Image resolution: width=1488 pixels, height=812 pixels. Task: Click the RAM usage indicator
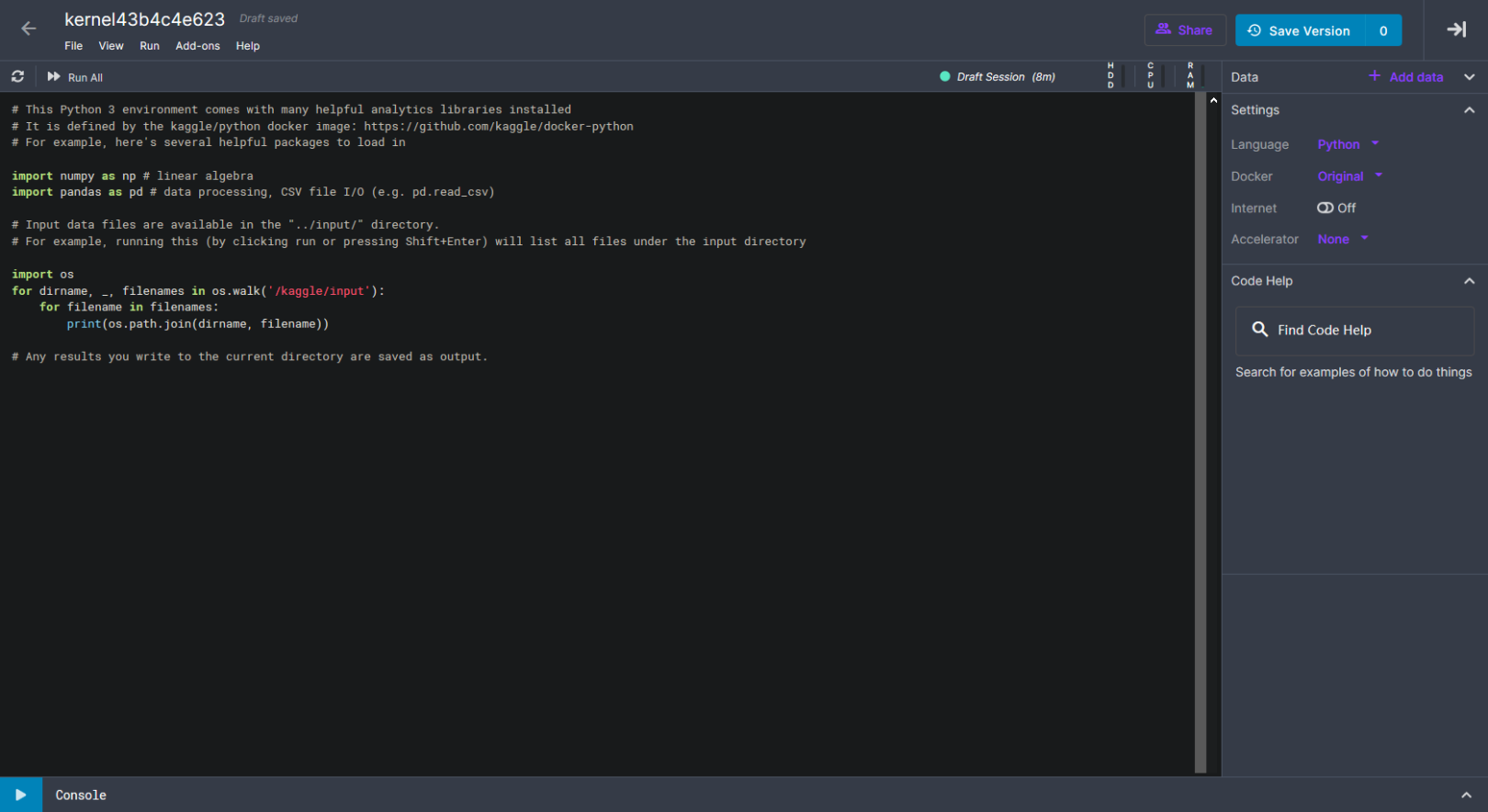pyautogui.click(x=1194, y=75)
